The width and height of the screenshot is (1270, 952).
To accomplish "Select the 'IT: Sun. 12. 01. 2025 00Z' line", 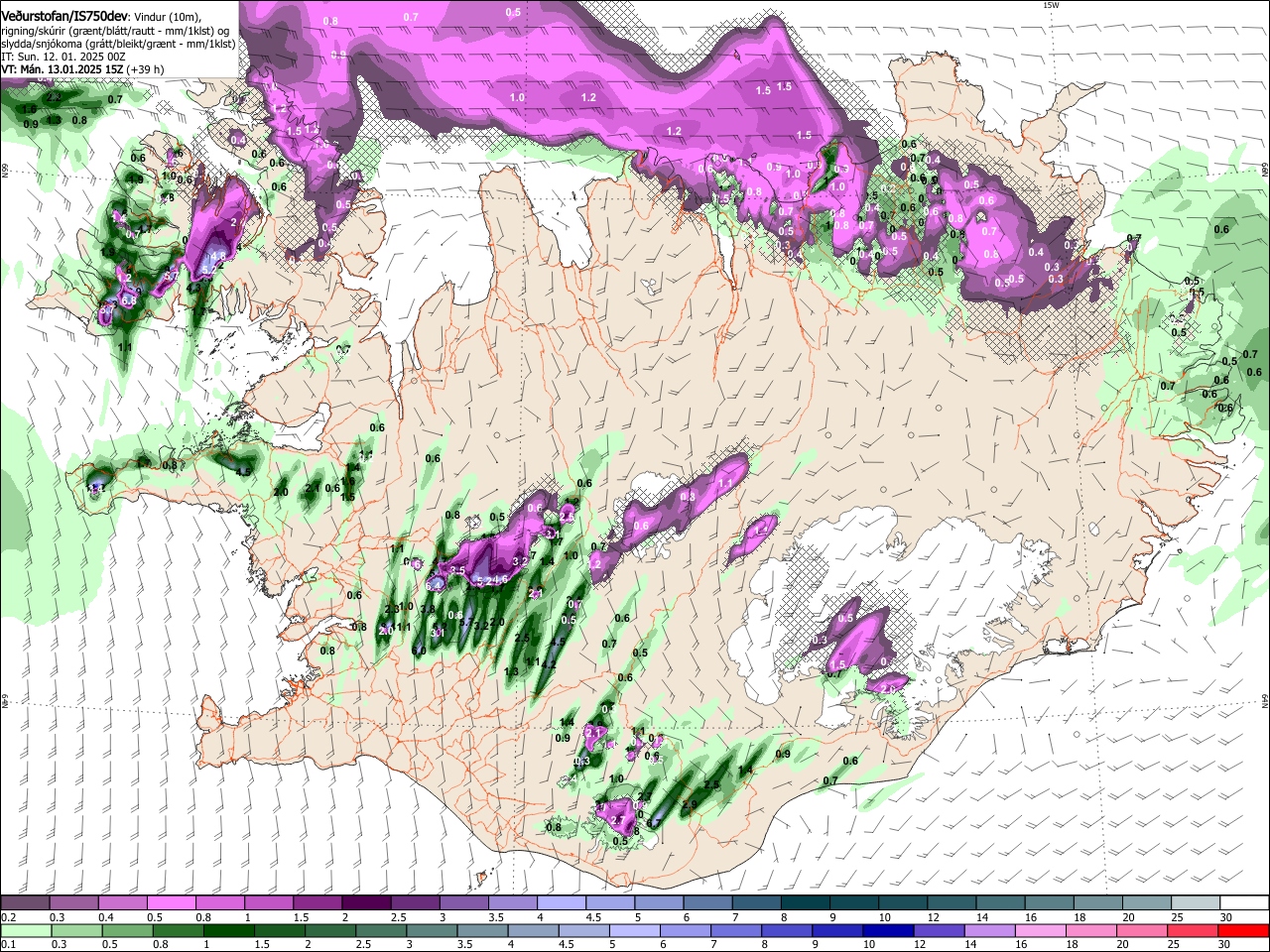I will point(64,57).
